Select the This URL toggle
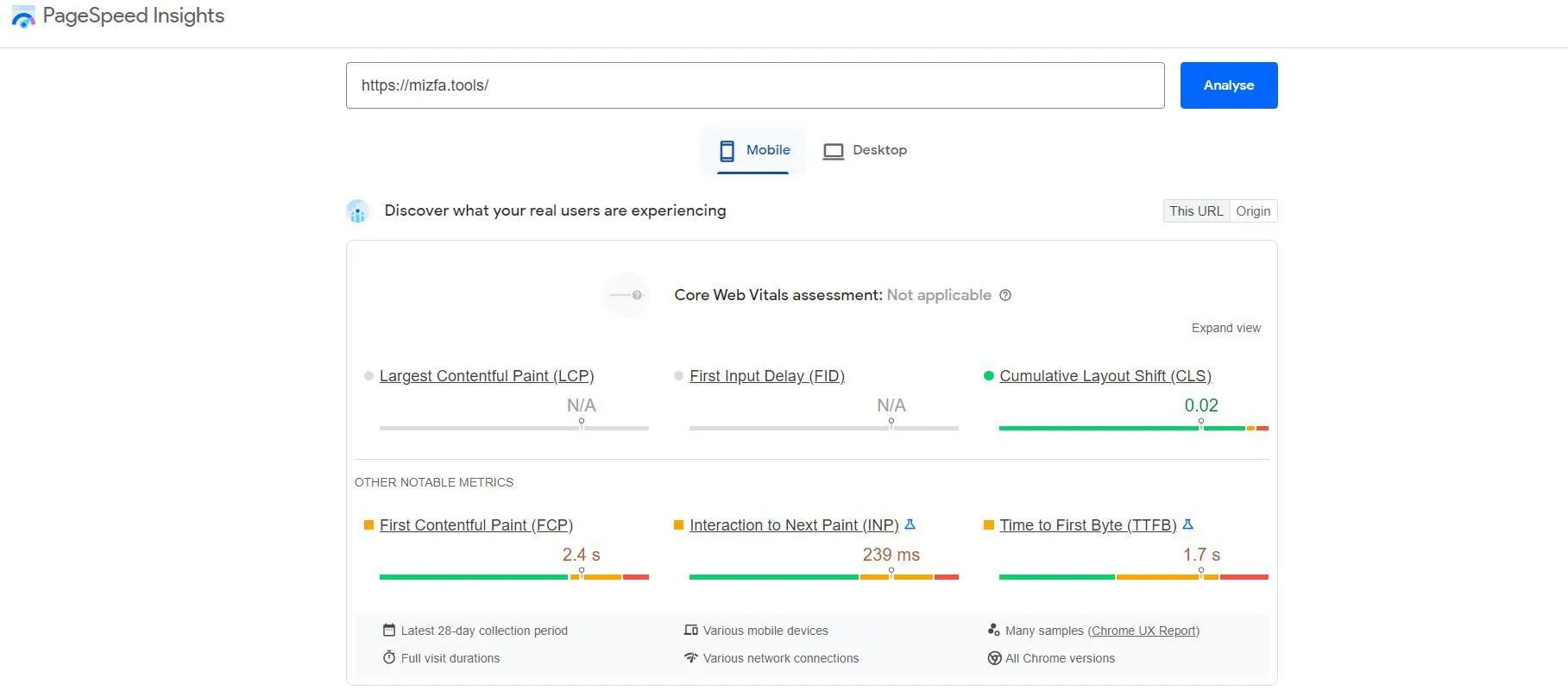Viewport: 1568px width, 697px height. tap(1196, 211)
